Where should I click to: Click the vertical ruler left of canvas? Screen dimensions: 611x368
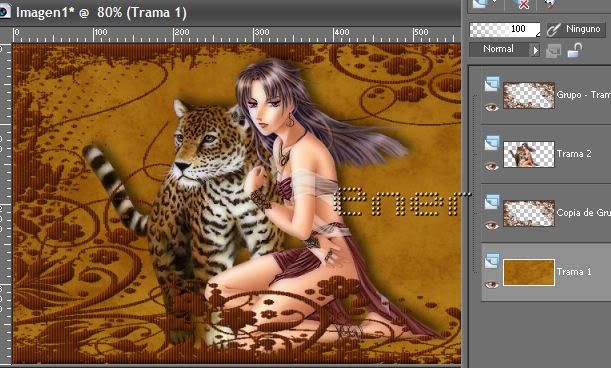pos(6,203)
